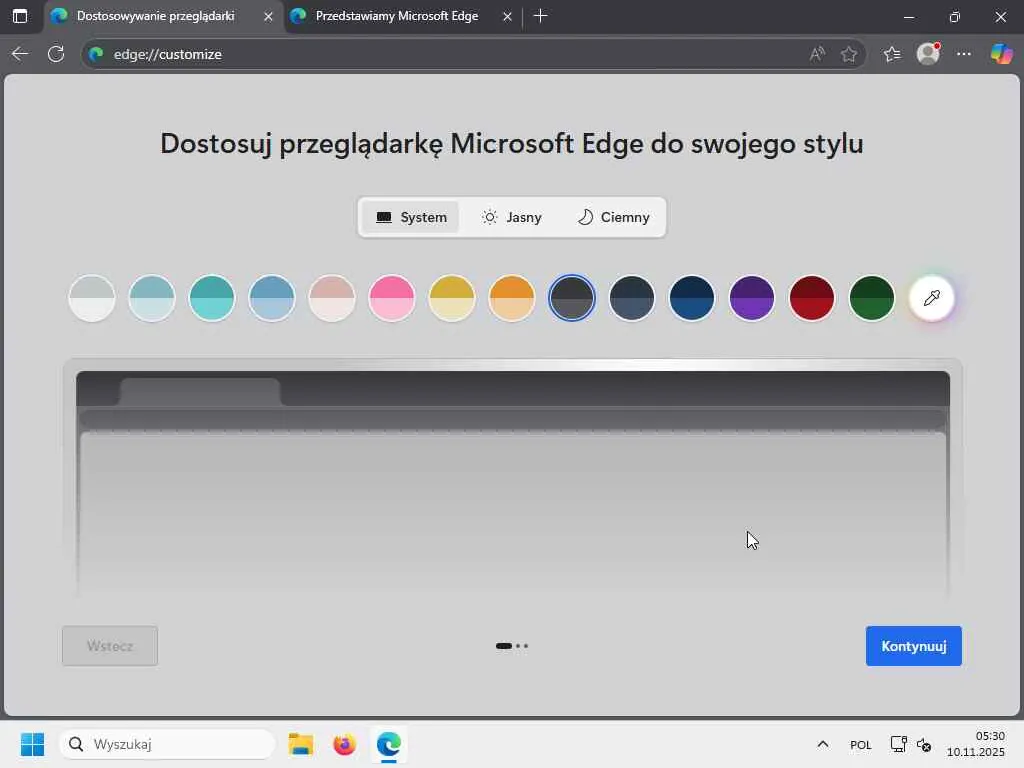Open the user profile avatar

[x=928, y=54]
